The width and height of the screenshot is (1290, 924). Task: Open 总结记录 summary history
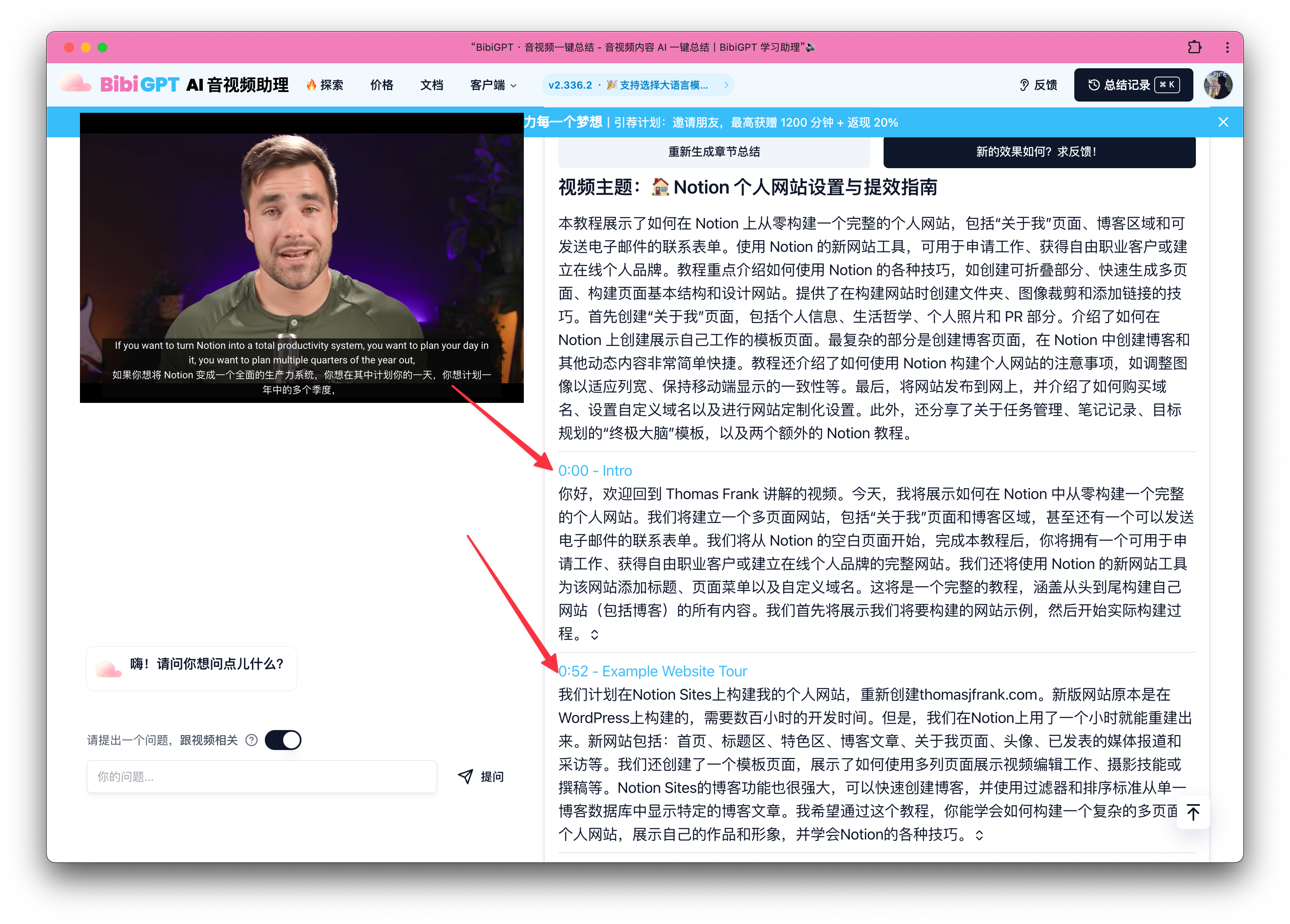coord(1133,85)
